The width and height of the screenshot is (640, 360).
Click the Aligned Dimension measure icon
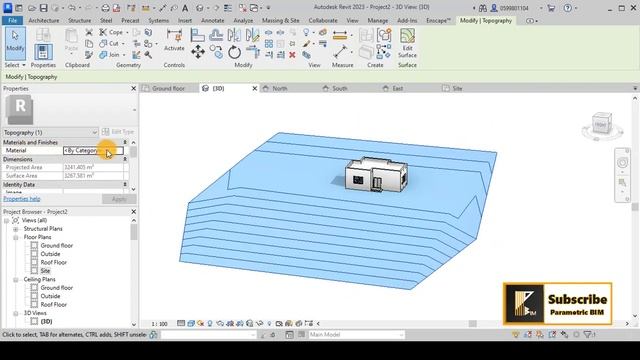pyautogui.click(x=340, y=35)
